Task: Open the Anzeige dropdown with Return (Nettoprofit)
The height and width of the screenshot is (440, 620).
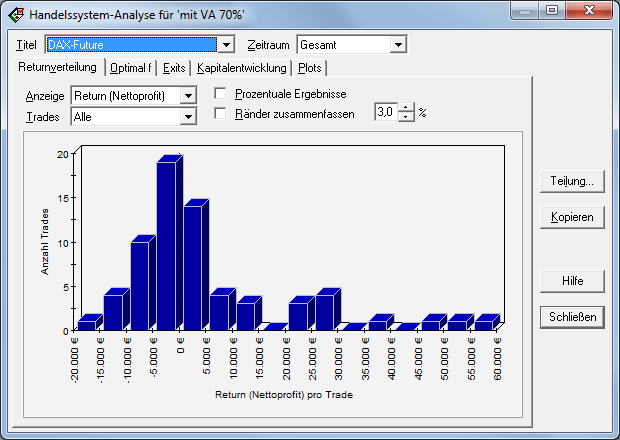Action: coord(187,95)
